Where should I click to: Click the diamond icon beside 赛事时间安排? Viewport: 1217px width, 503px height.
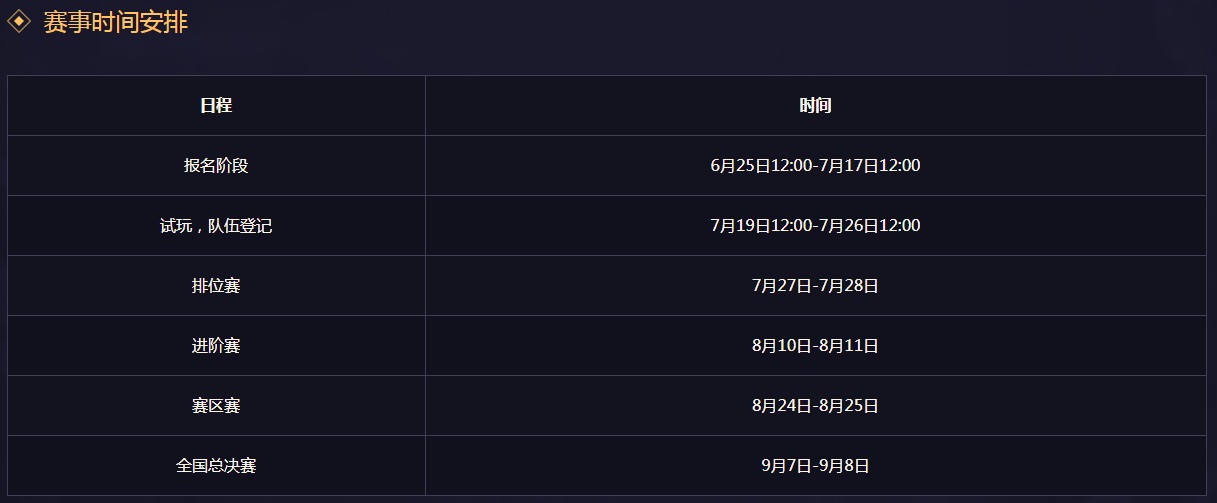[19, 23]
